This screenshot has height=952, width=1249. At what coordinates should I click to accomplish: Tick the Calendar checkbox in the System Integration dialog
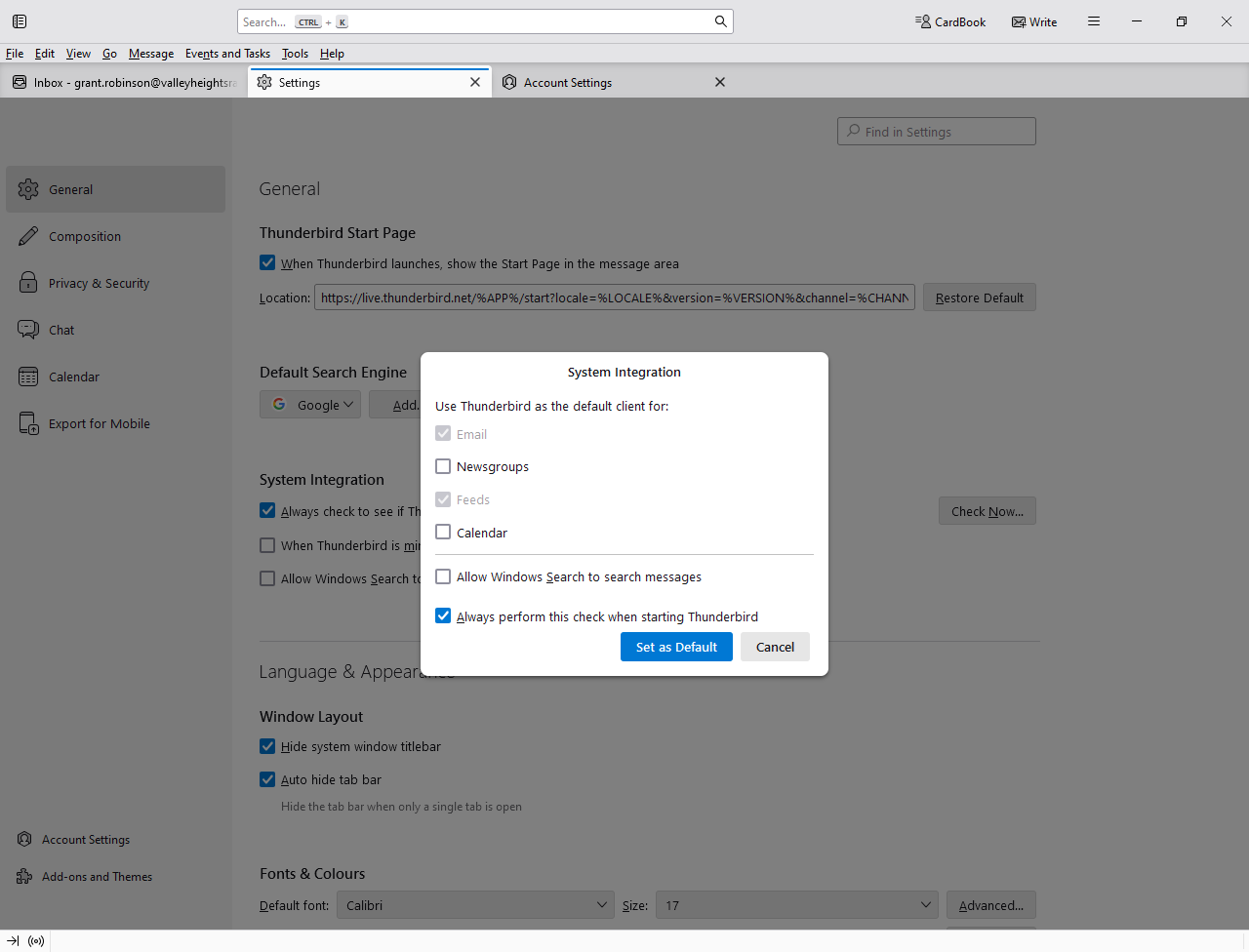443,532
